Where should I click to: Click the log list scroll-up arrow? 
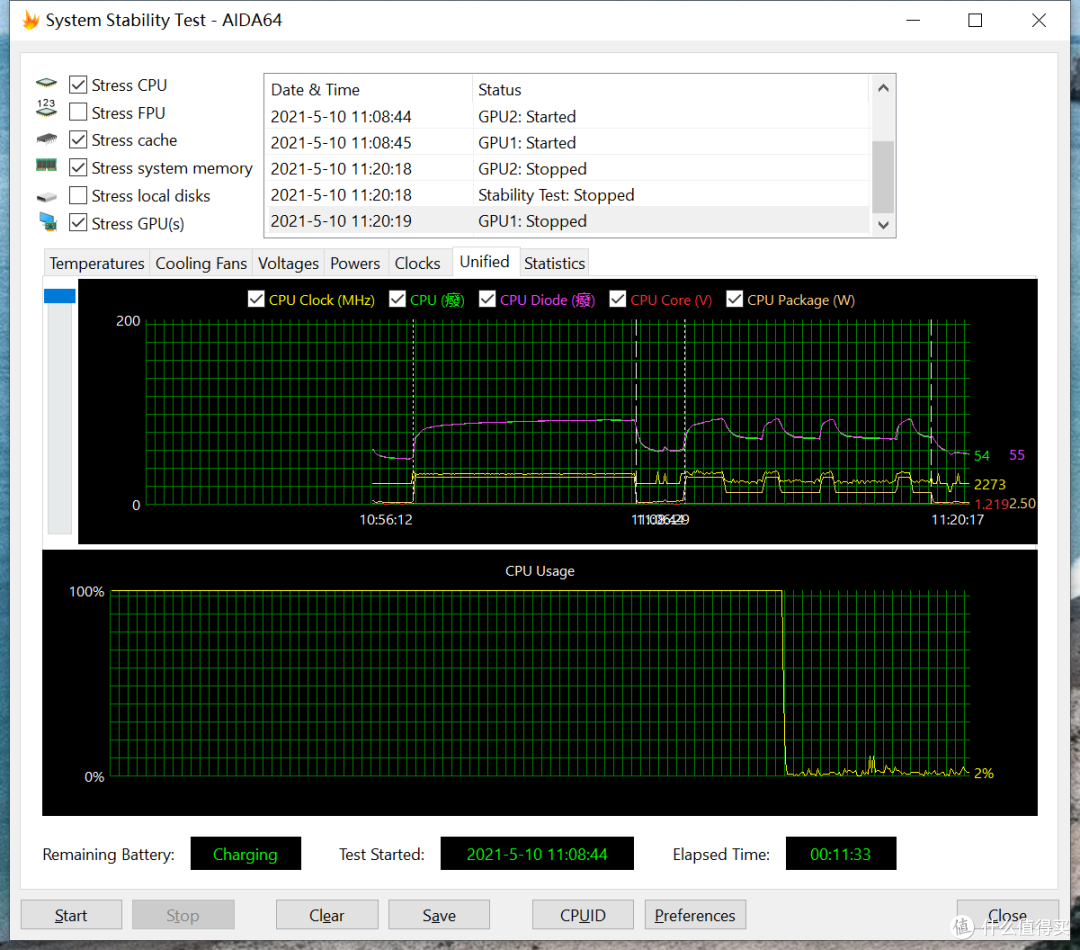883,88
